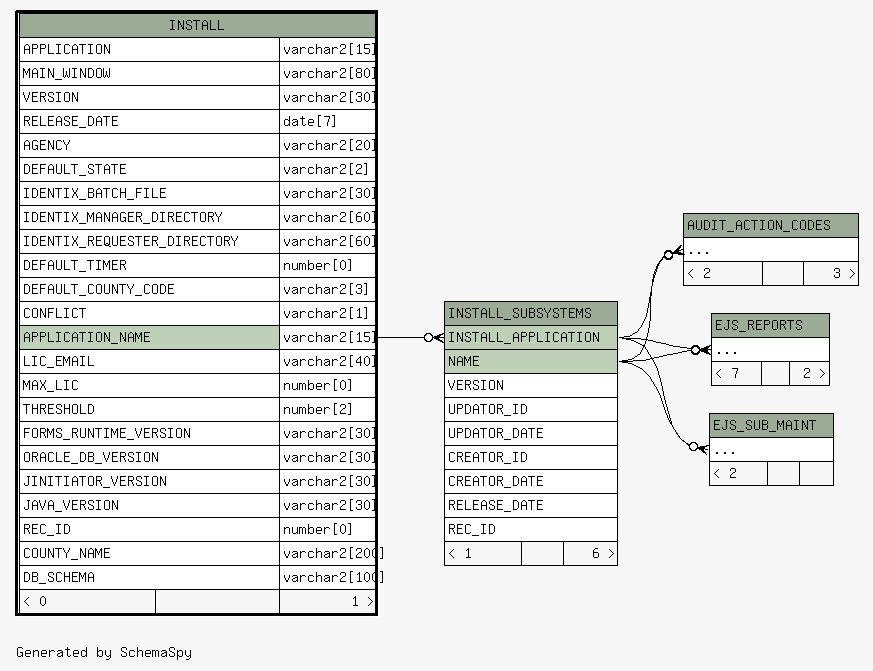Viewport: 873px width, 671px height.
Task: Select the NAME column in INSTALL_SUBSYSTEMS
Action: (530, 361)
